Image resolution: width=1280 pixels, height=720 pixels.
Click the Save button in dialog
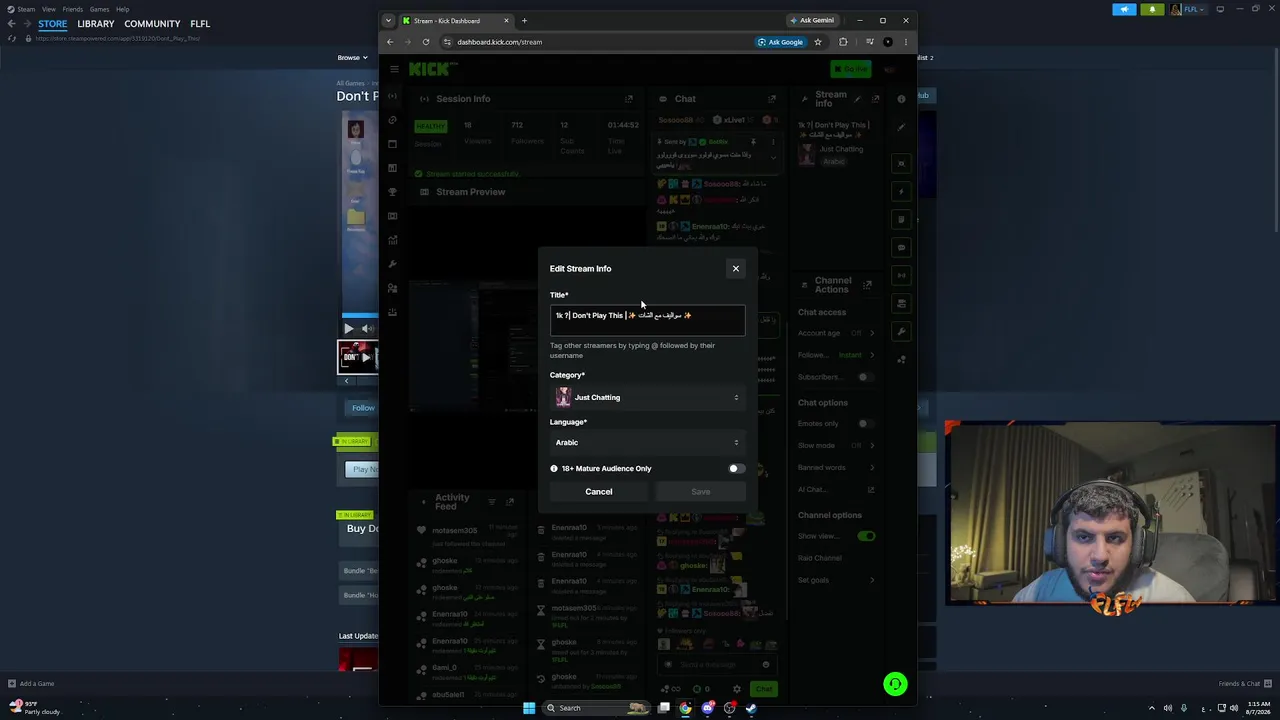coord(700,491)
